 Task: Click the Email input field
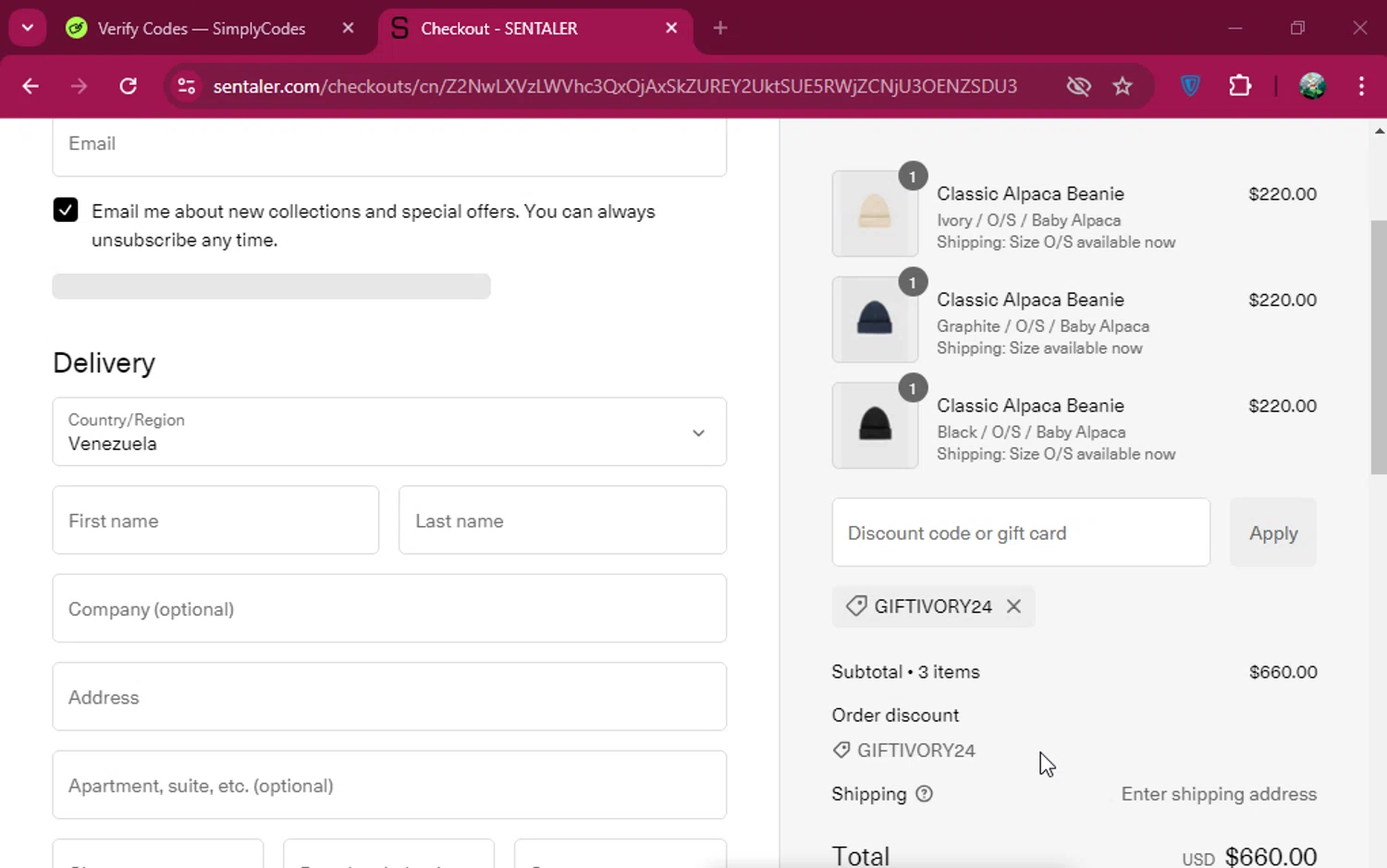click(x=389, y=146)
